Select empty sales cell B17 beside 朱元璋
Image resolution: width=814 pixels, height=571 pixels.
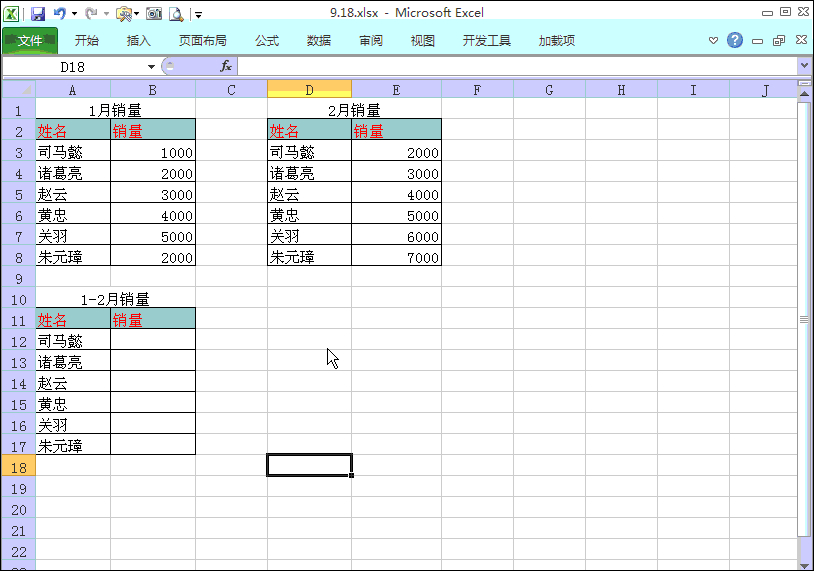tap(153, 446)
